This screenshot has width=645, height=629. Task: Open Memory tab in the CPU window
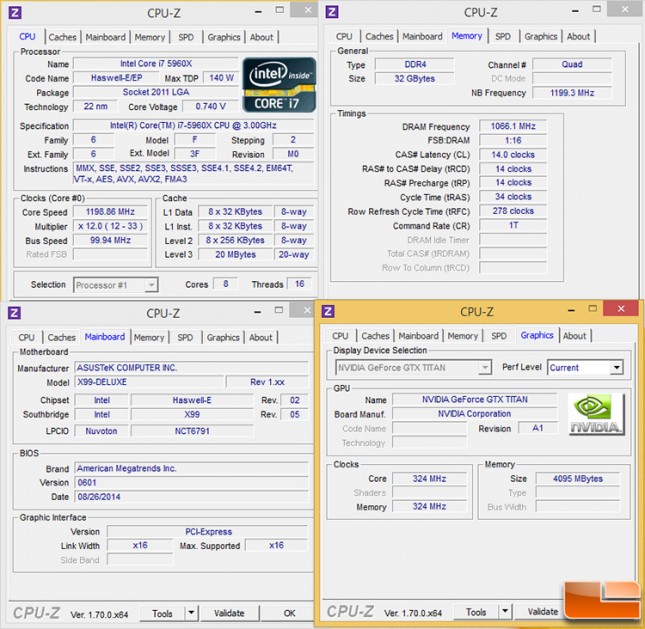coord(150,37)
